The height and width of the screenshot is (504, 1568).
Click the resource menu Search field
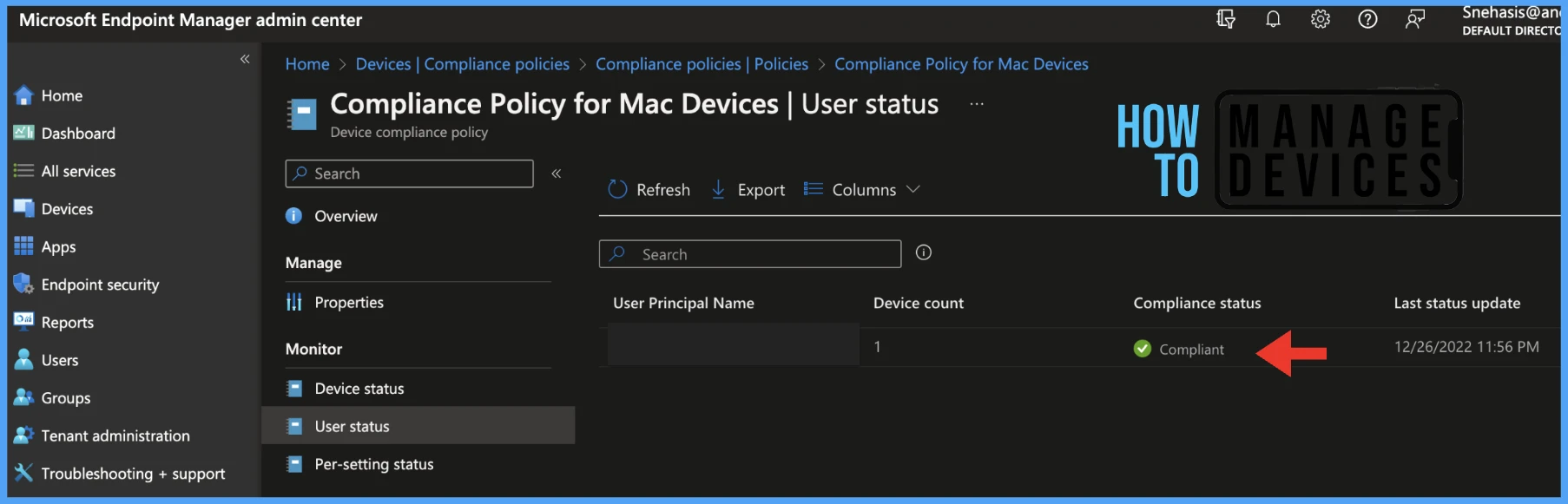point(410,173)
